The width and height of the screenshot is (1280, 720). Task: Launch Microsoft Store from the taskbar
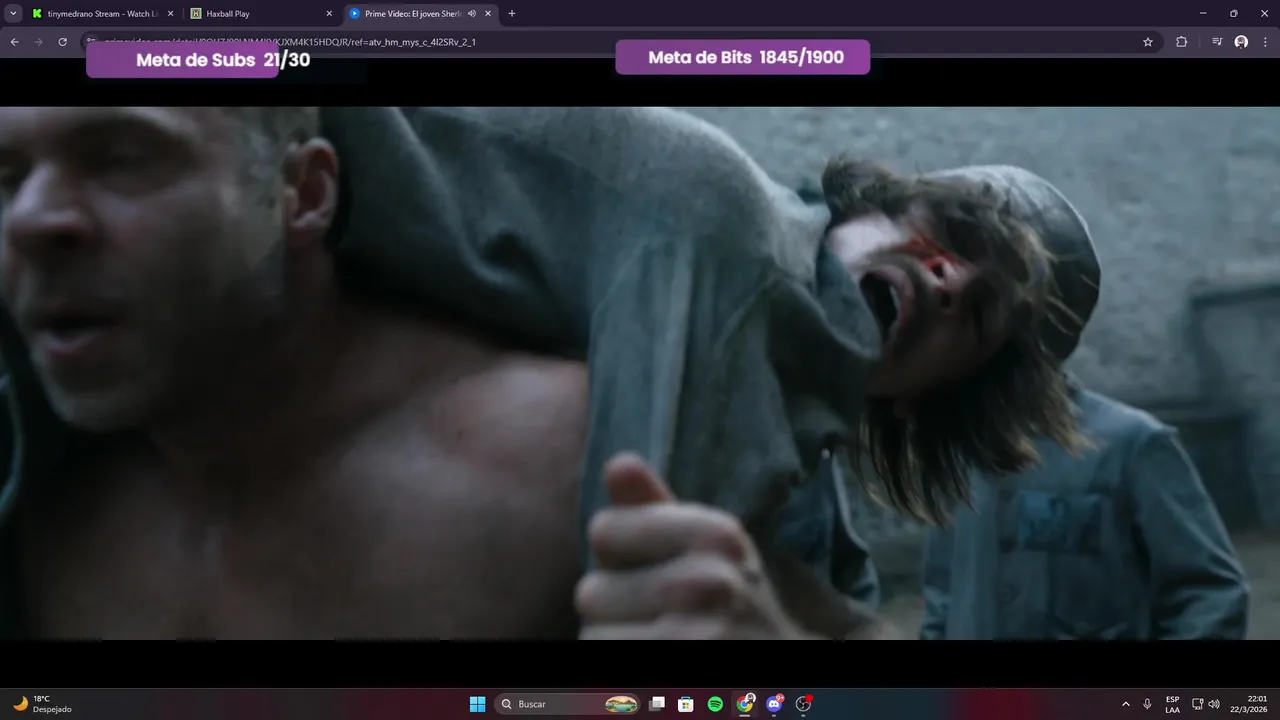pyautogui.click(x=686, y=704)
